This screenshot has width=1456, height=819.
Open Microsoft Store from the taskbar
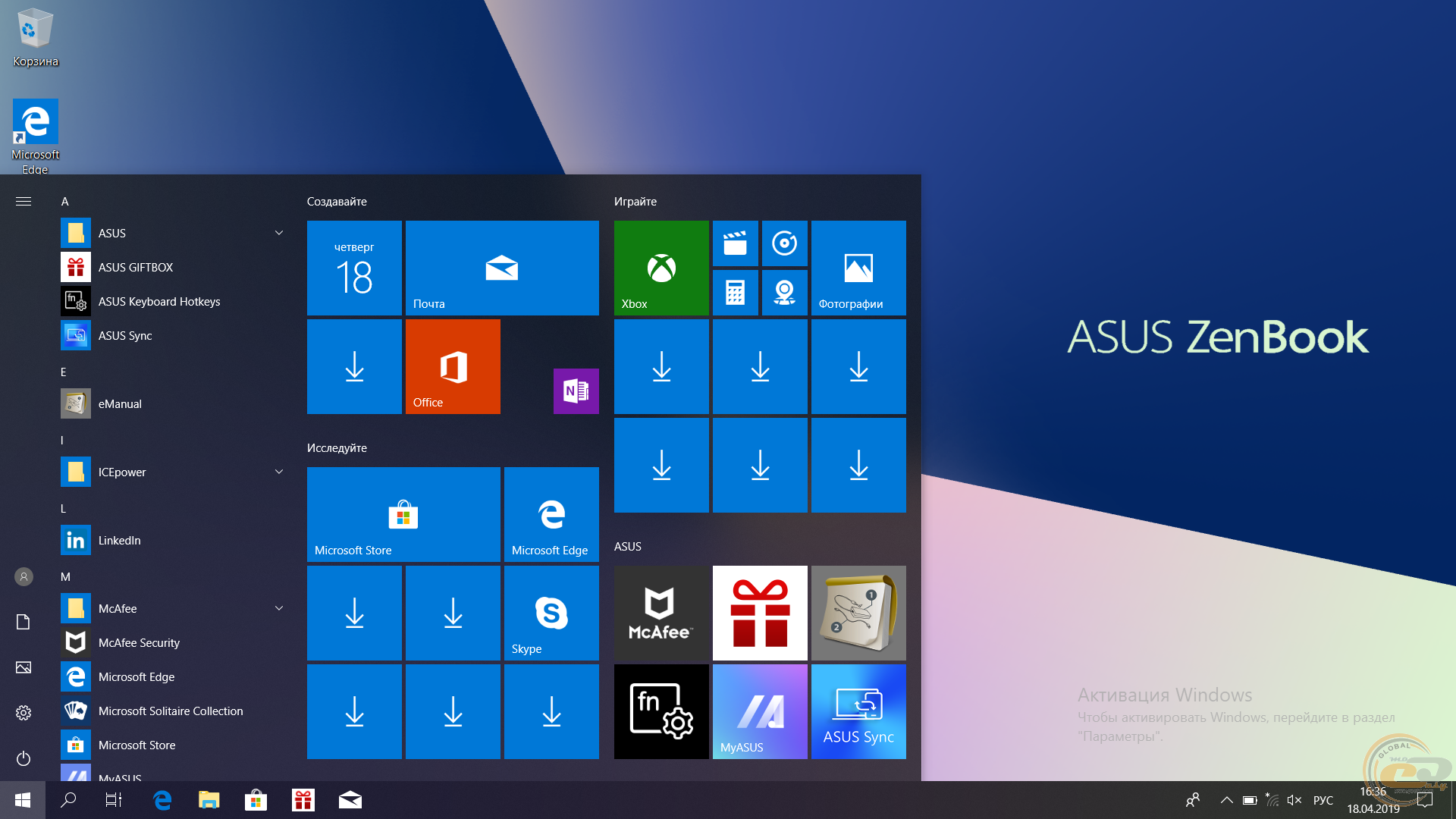tap(256, 800)
